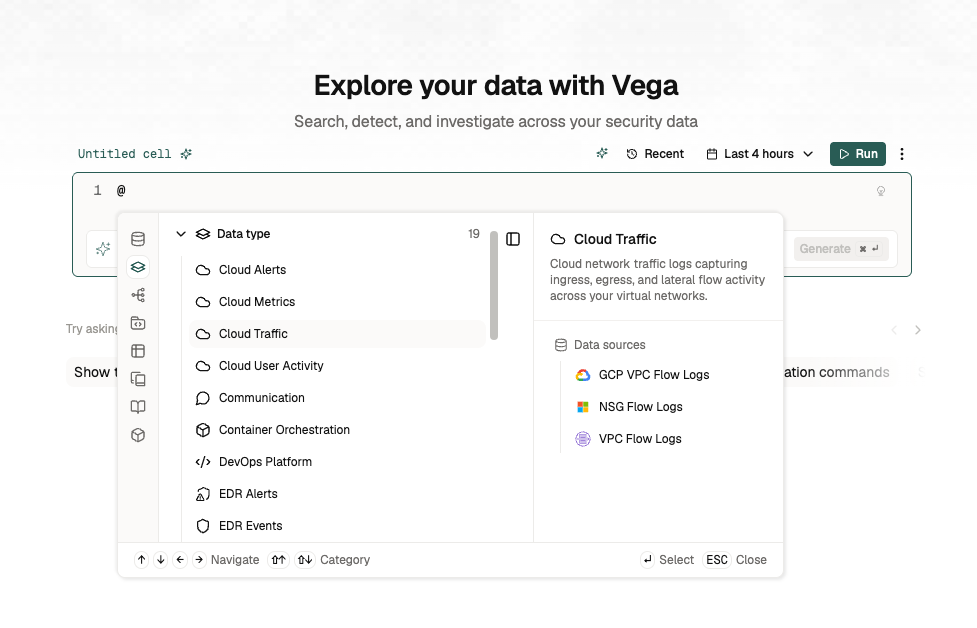
Task: Click the Try asking label
Action: tap(92, 329)
